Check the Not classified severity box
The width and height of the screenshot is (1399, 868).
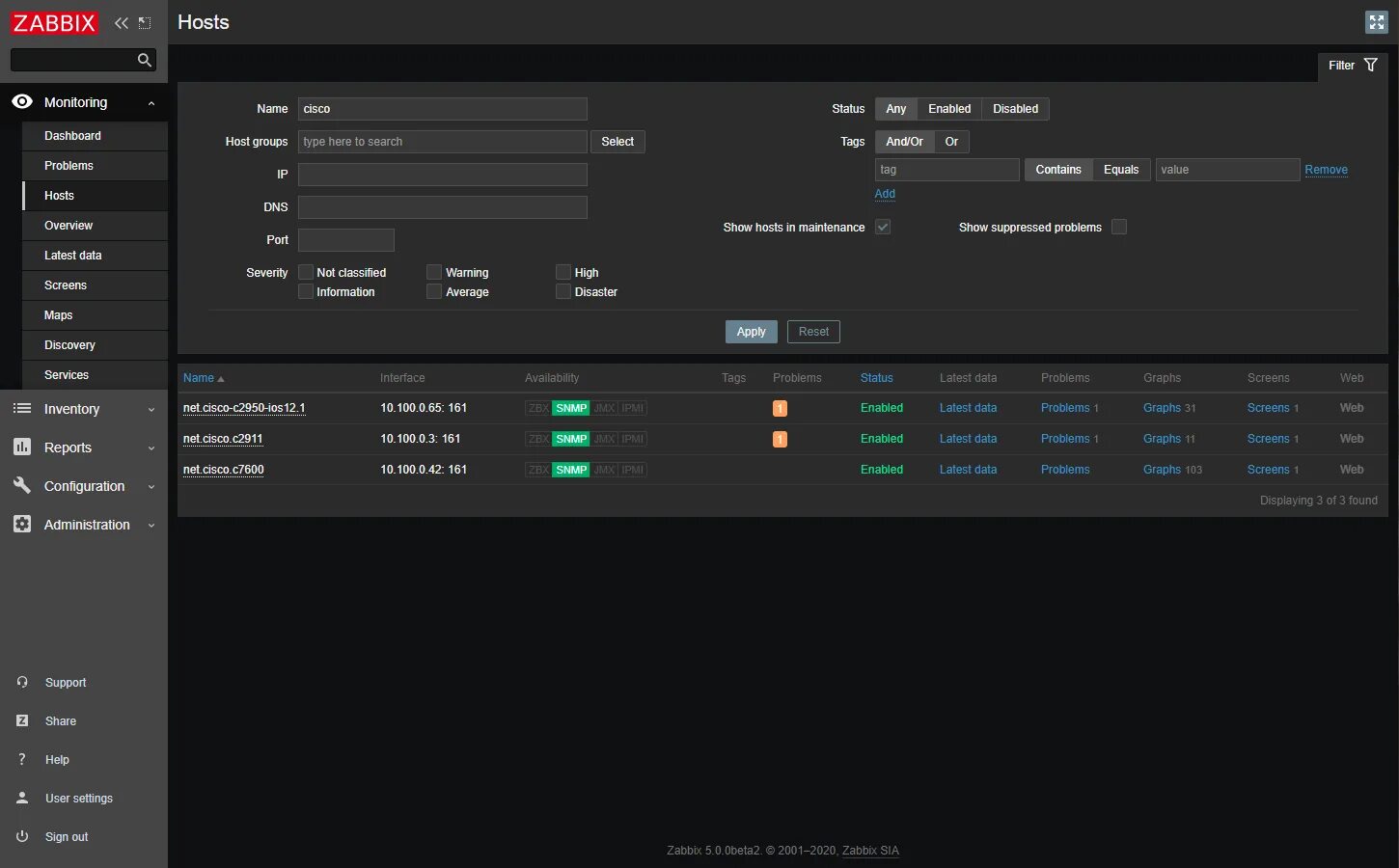tap(306, 272)
